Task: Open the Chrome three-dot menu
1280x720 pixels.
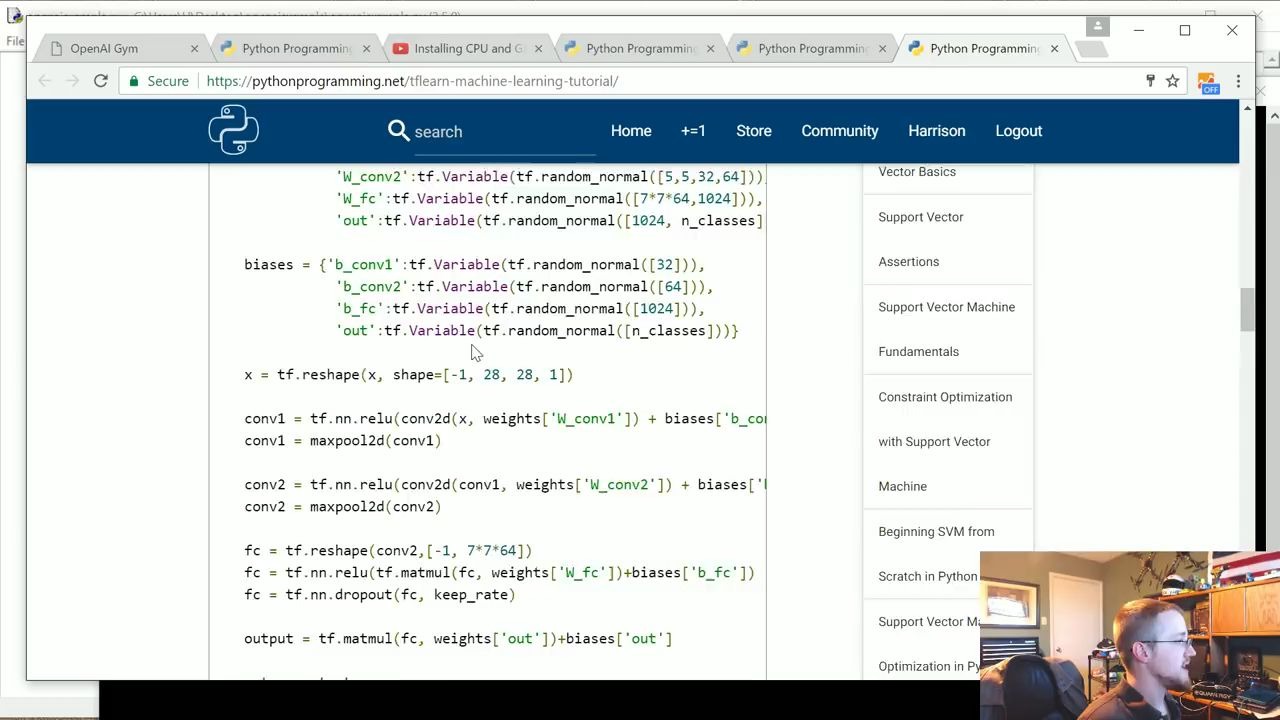Action: point(1238,81)
